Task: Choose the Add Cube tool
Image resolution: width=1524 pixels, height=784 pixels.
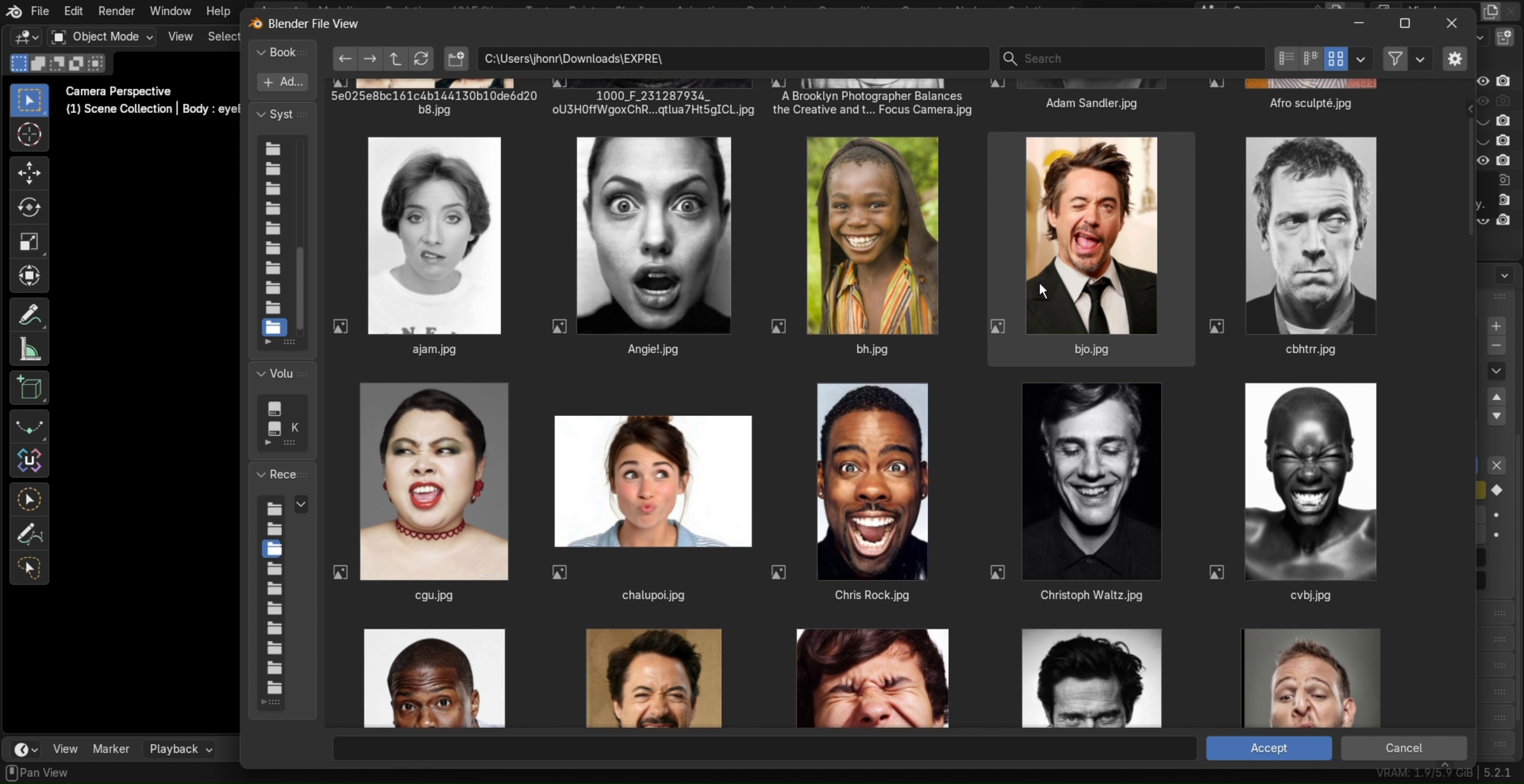Action: (29, 388)
